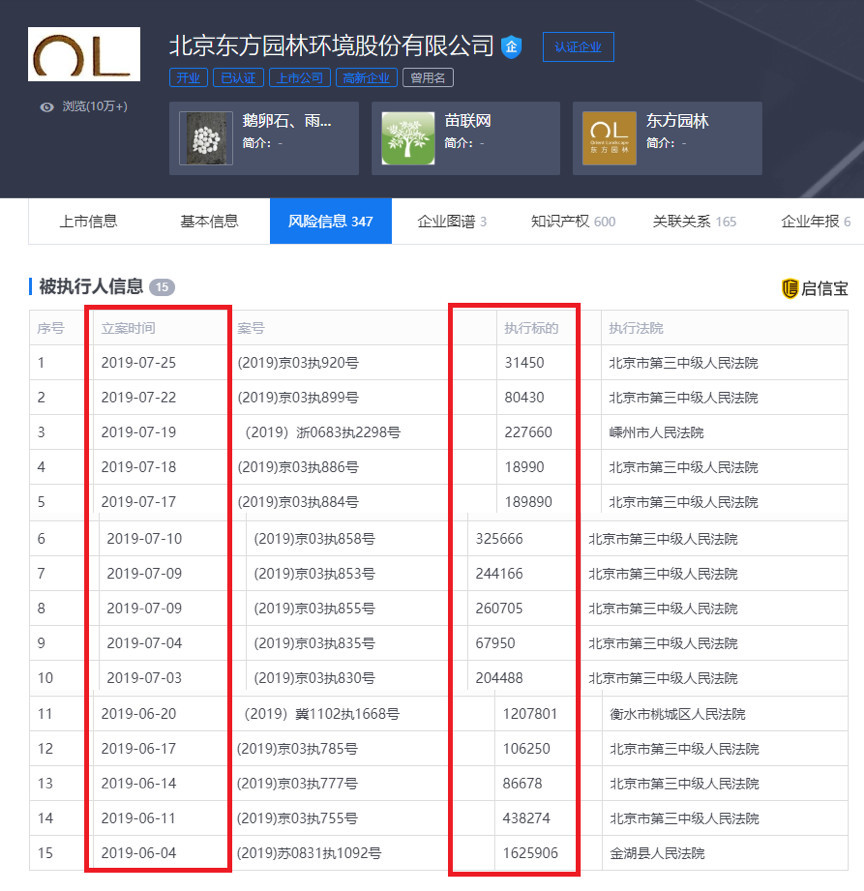Select the 开业 status tag
This screenshot has width=864, height=891.
pyautogui.click(x=188, y=78)
